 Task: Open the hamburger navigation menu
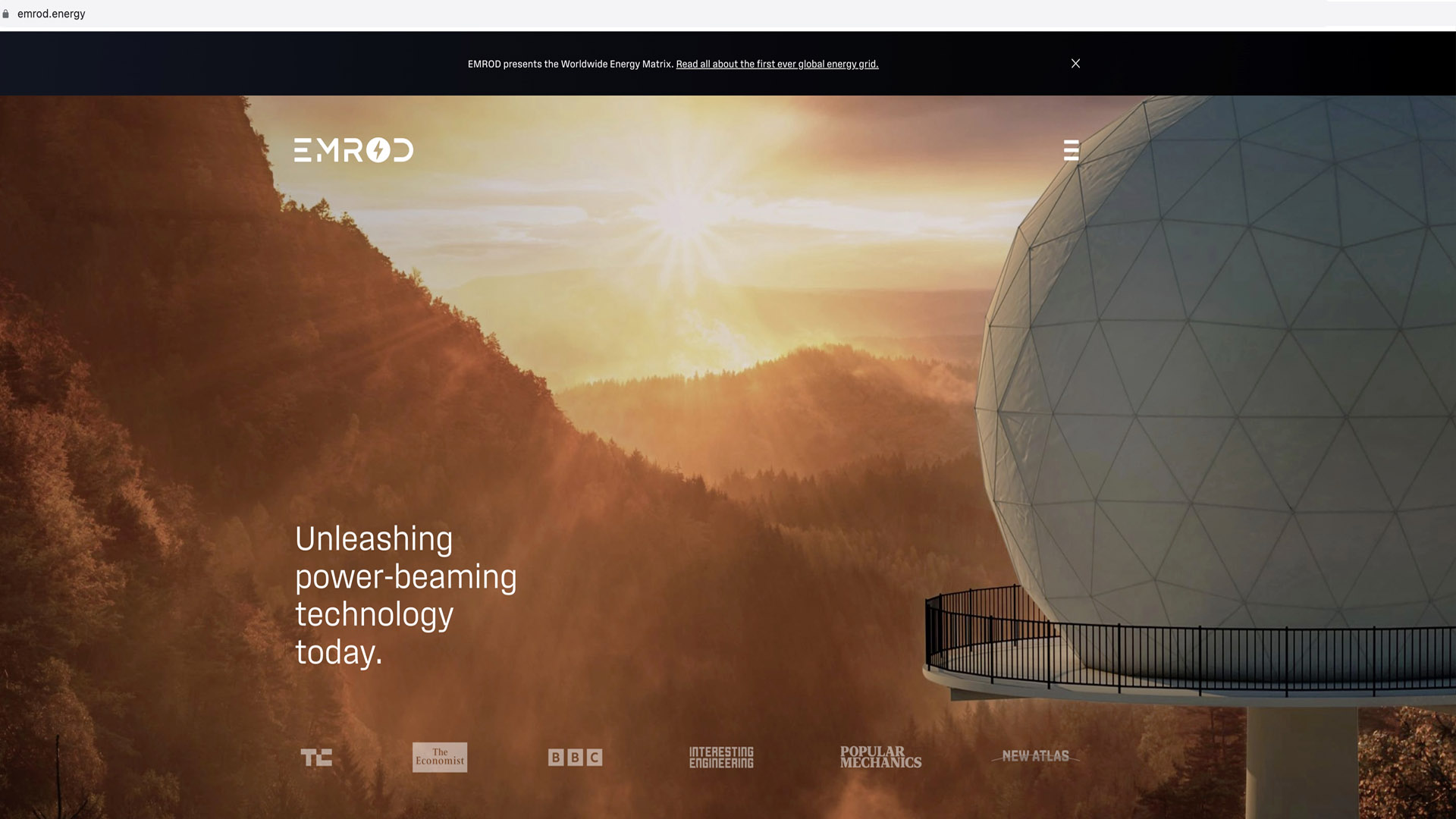click(1071, 150)
